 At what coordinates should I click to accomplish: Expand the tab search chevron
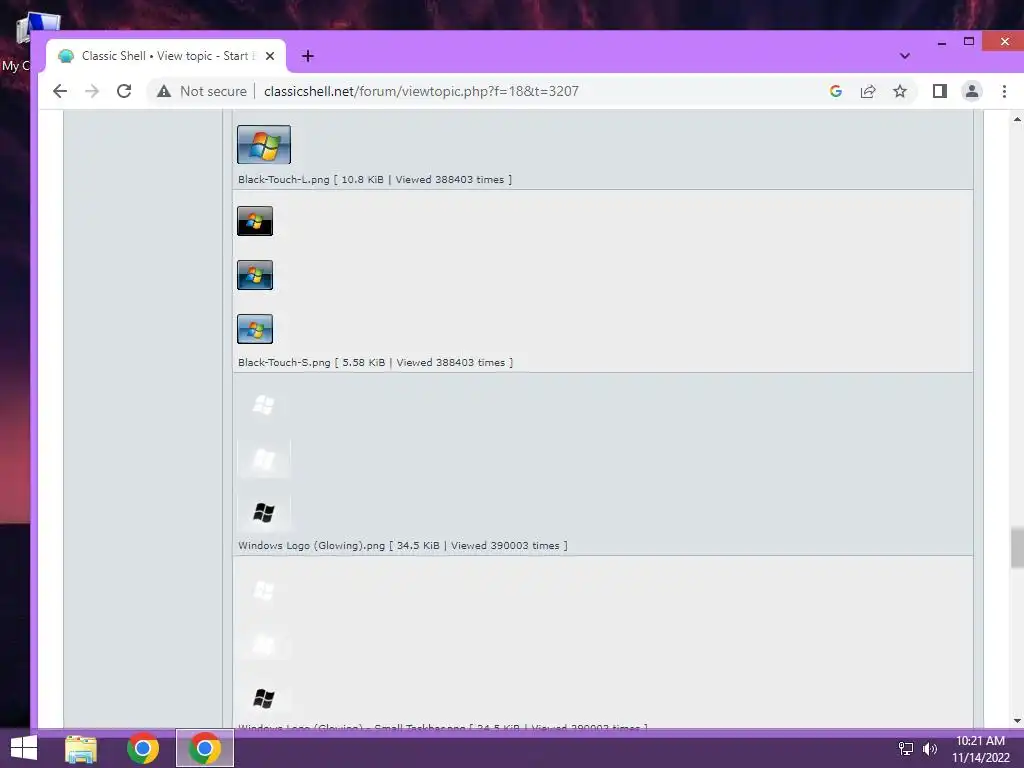click(x=904, y=56)
